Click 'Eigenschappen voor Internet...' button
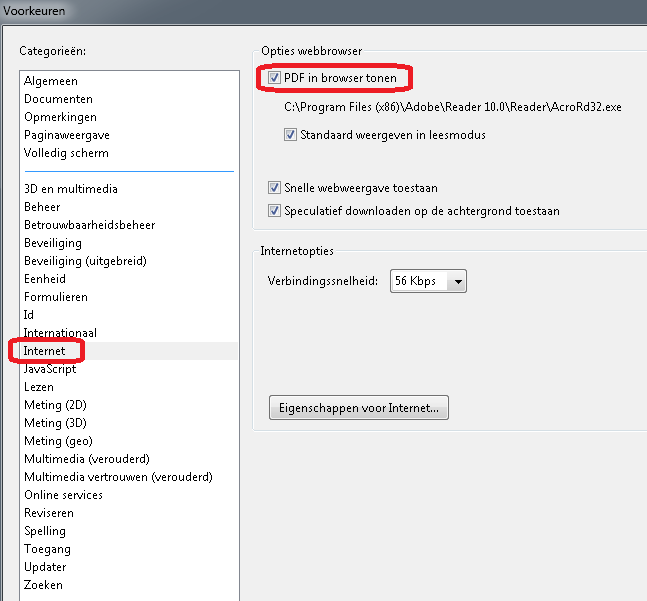This screenshot has height=601, width=647. pos(359,408)
